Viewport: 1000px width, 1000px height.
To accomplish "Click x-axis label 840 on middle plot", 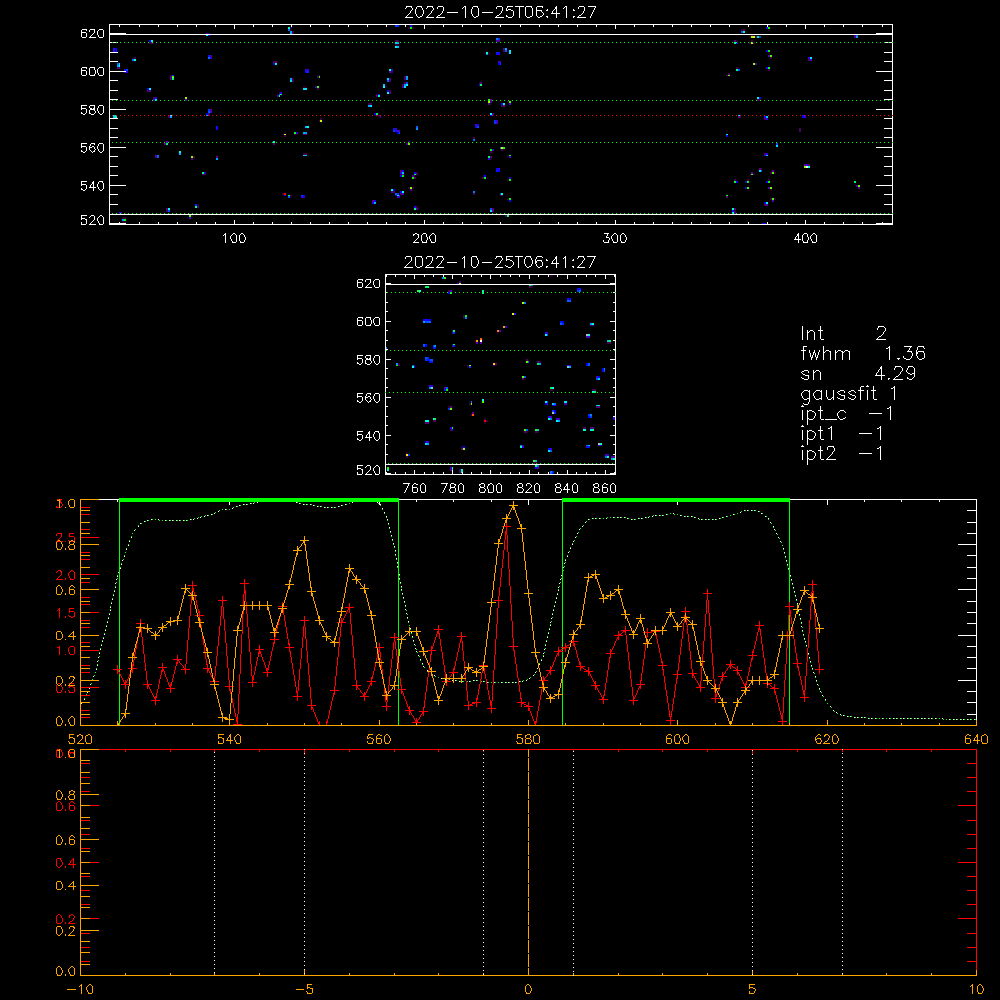I will coord(566,489).
